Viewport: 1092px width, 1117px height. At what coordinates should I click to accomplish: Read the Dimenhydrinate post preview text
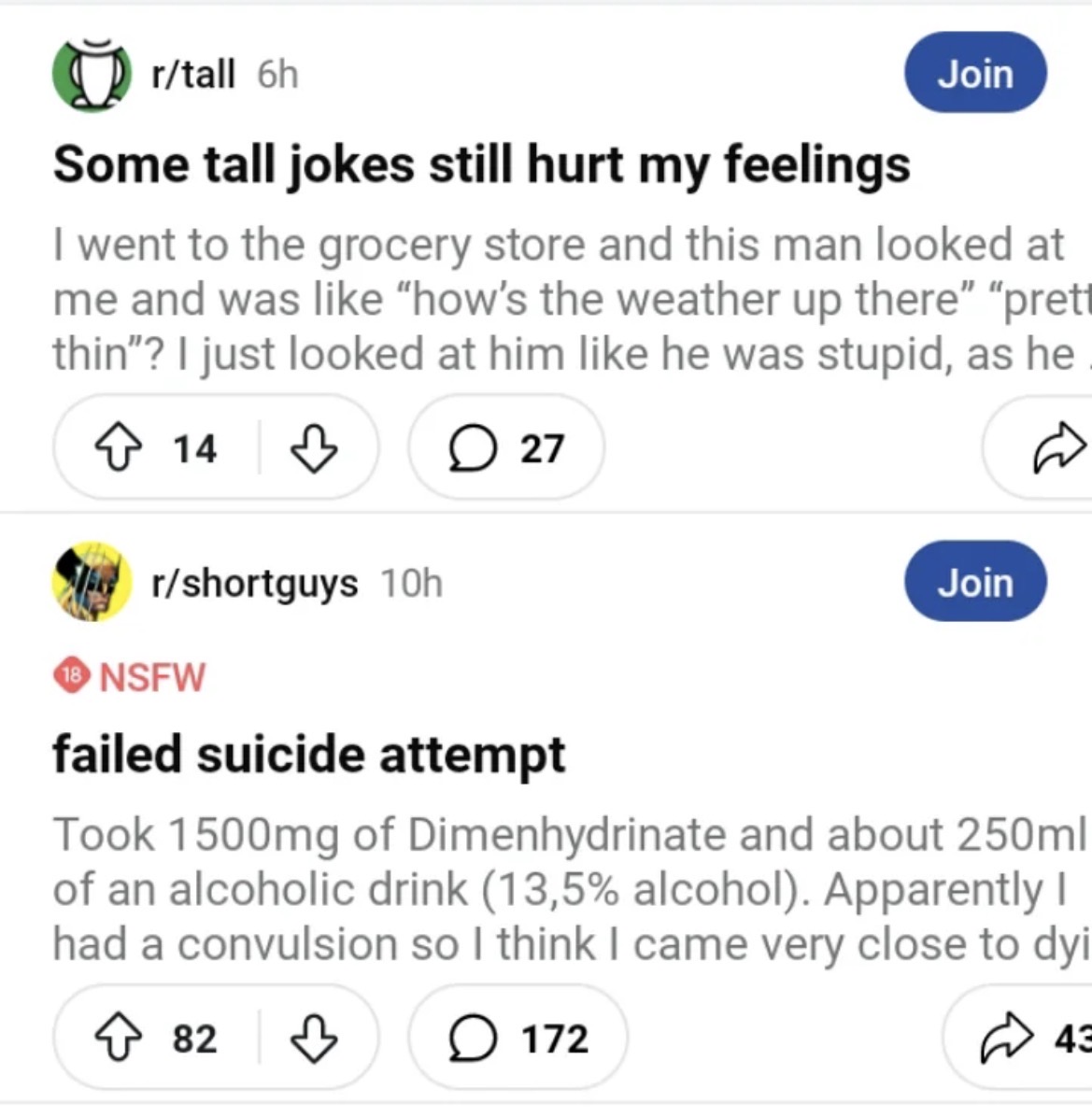(x=560, y=889)
